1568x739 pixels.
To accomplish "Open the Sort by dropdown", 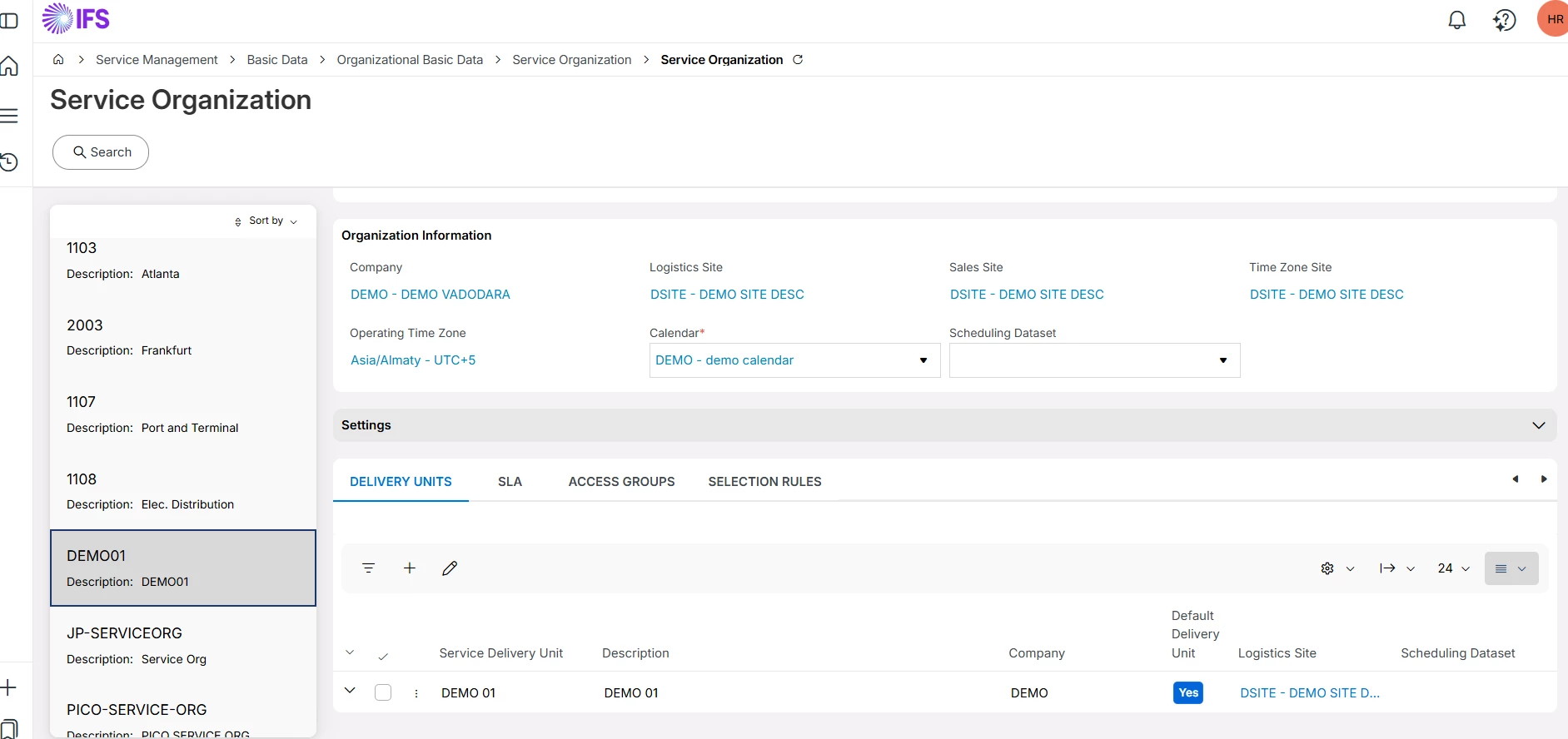I will [x=266, y=221].
